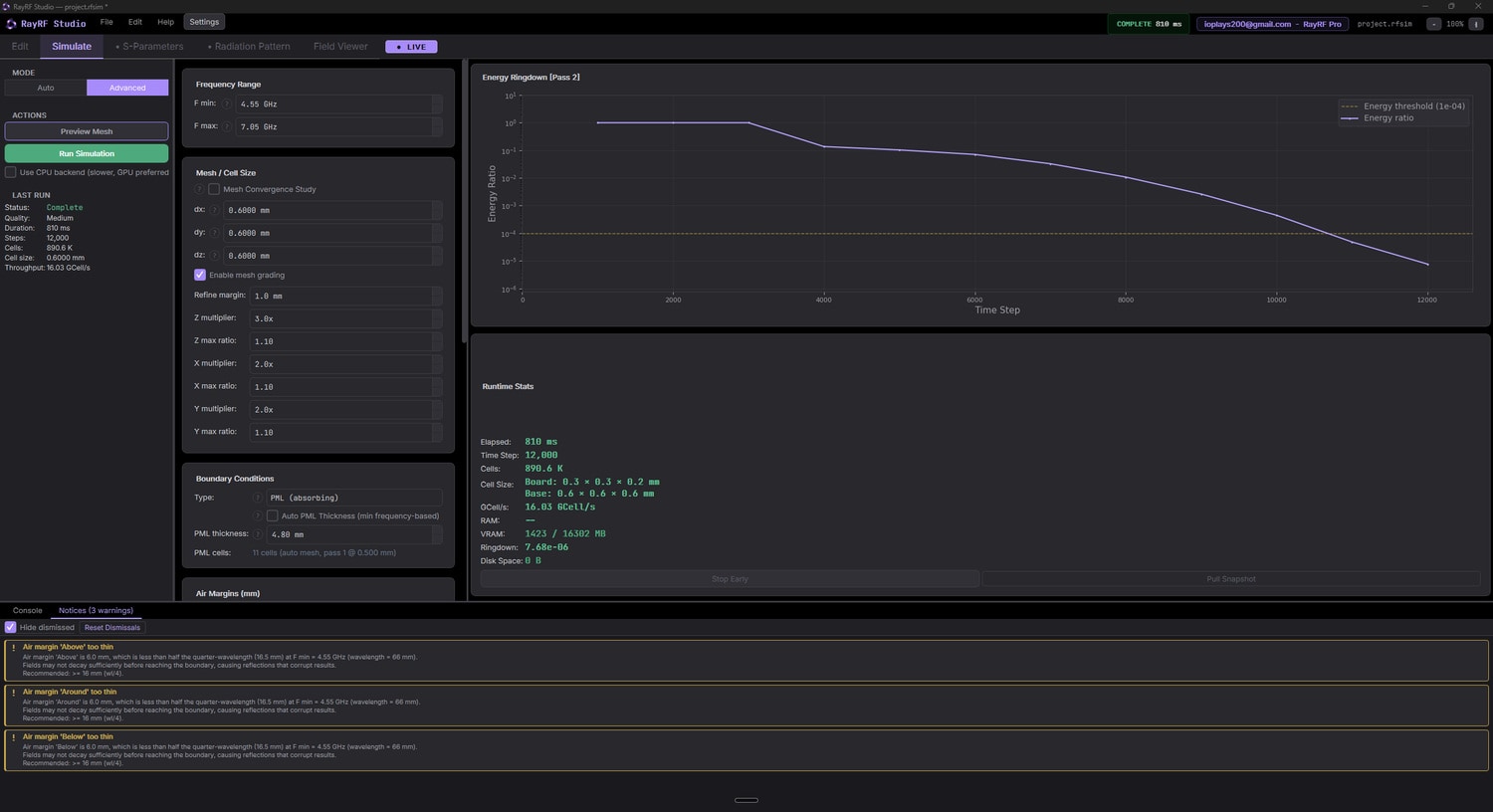This screenshot has height=812, width=1493.
Task: Click the Pull Snapshot button
Action: tap(1231, 579)
